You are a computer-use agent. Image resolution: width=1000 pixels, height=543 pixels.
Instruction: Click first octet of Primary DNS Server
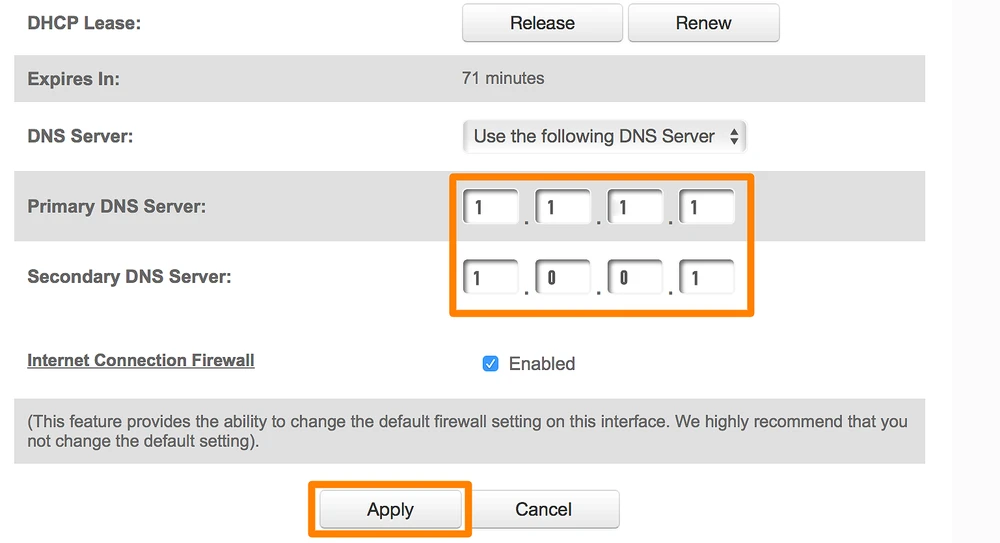pos(490,208)
